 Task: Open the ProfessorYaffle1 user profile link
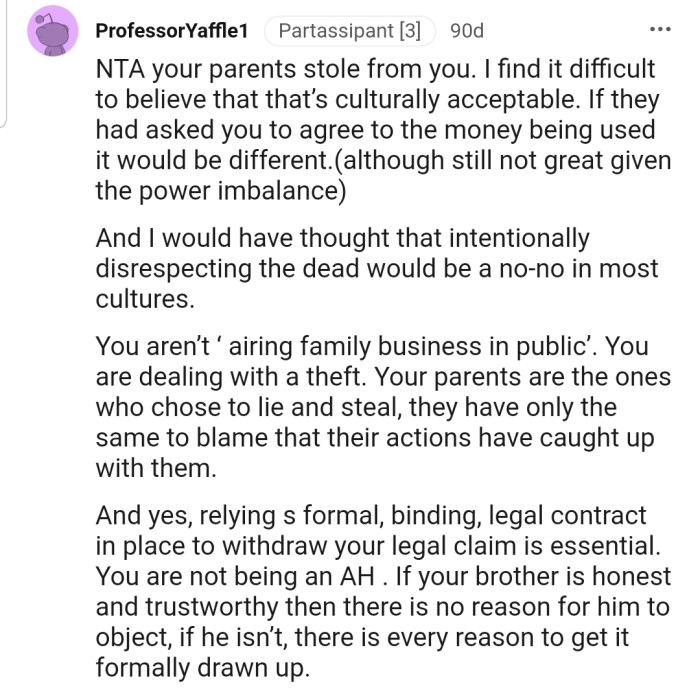pyautogui.click(x=171, y=31)
